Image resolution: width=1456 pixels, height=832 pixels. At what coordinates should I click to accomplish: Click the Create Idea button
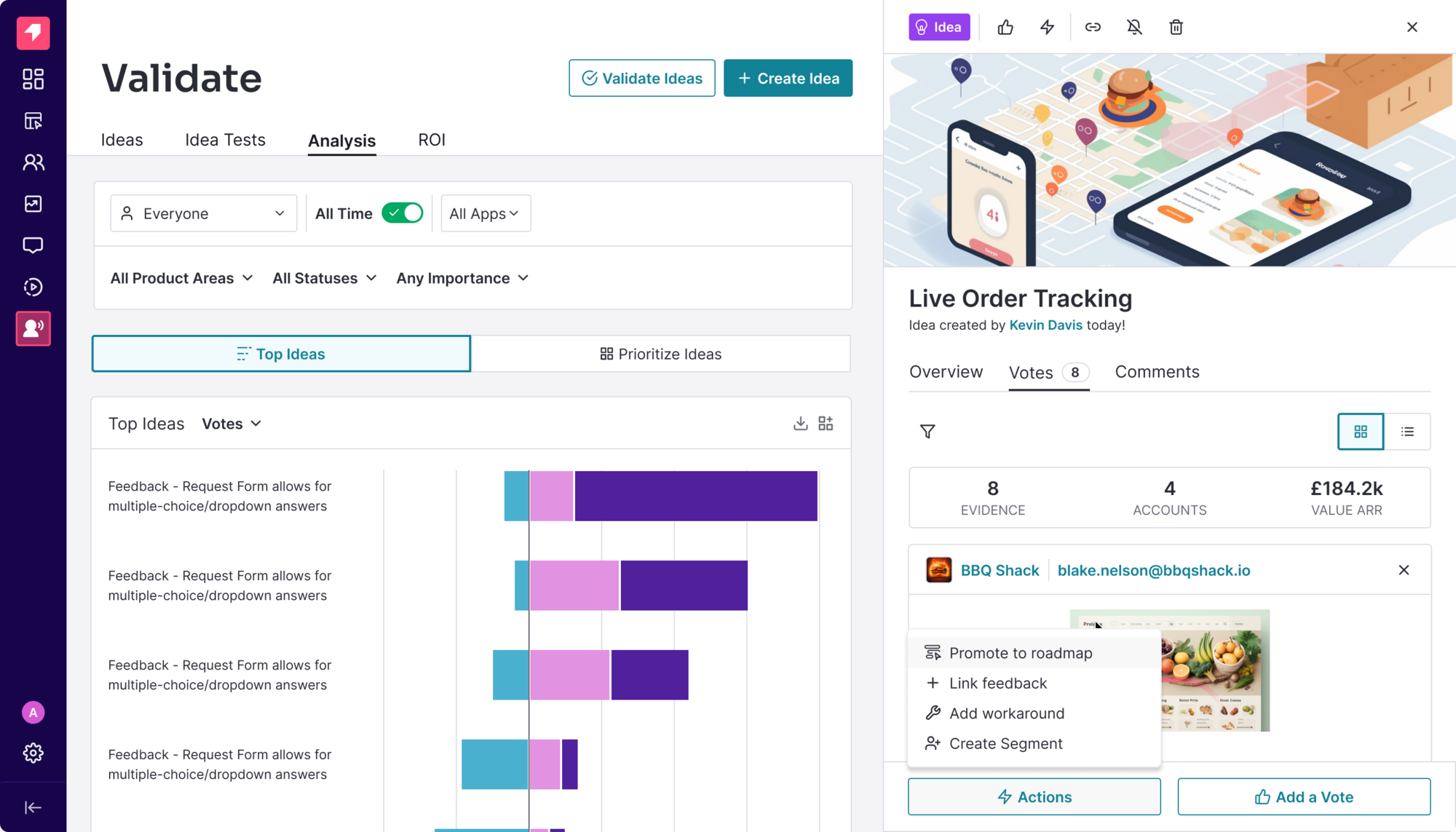(x=788, y=78)
